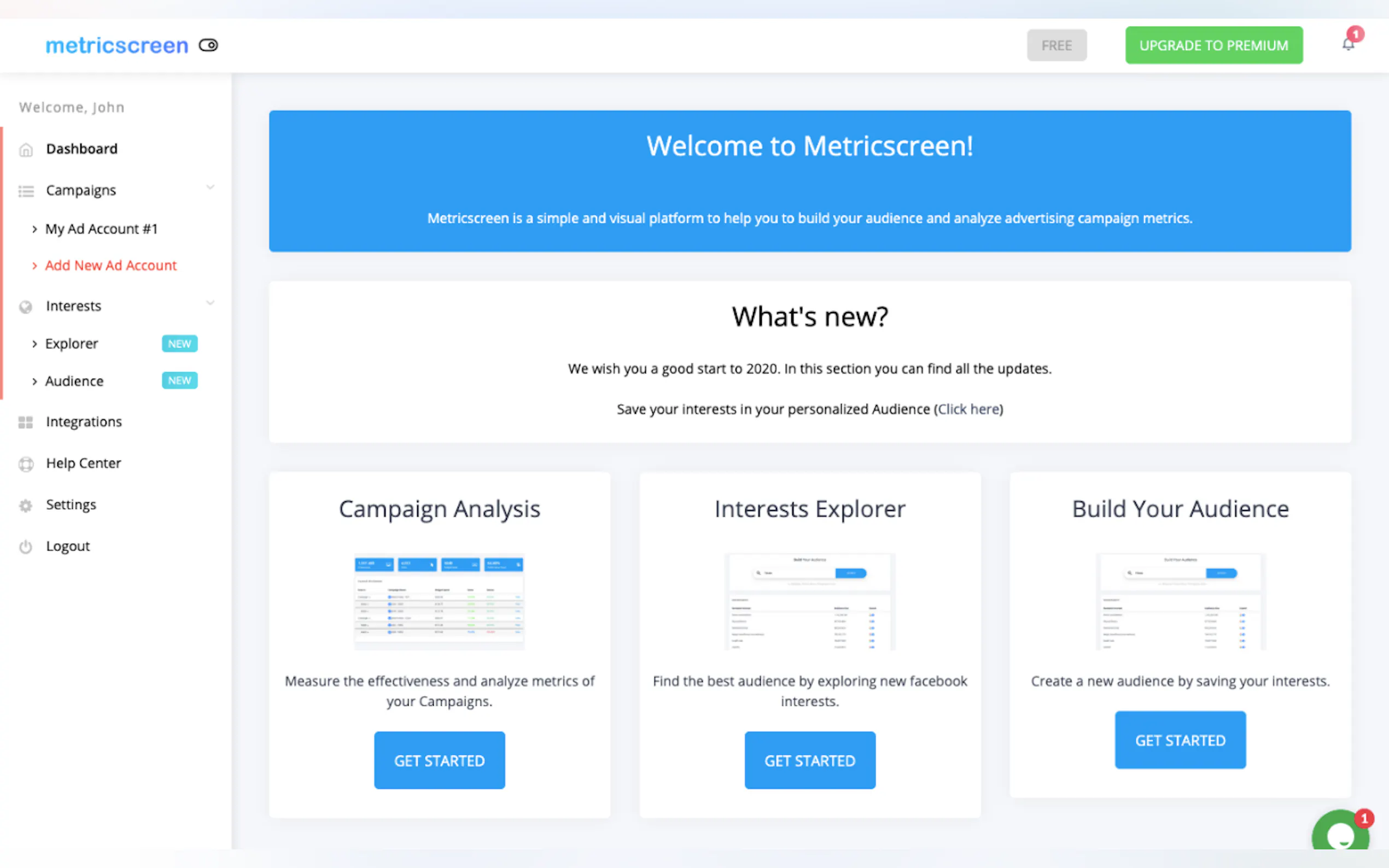Click the Help Center lifebuoy icon
This screenshot has width=1389, height=868.
click(26, 464)
